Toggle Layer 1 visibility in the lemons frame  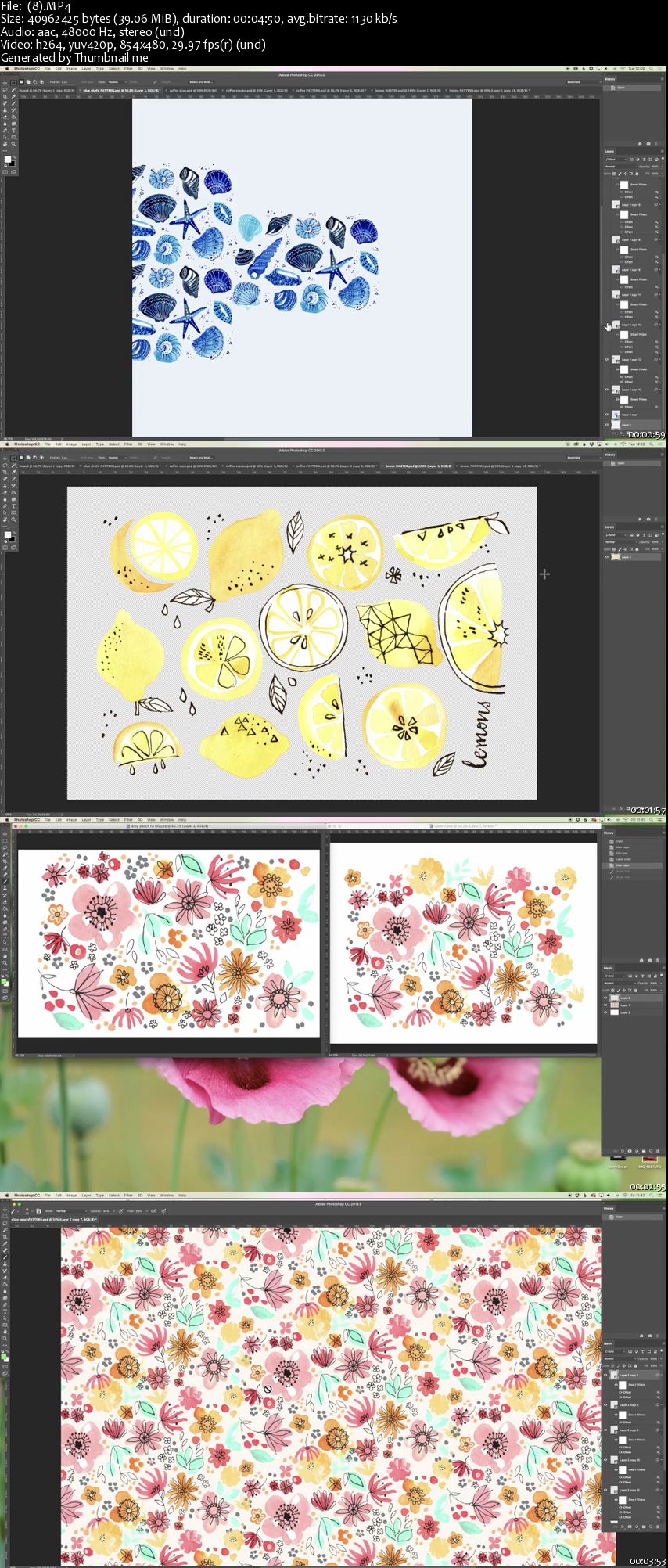[x=607, y=557]
